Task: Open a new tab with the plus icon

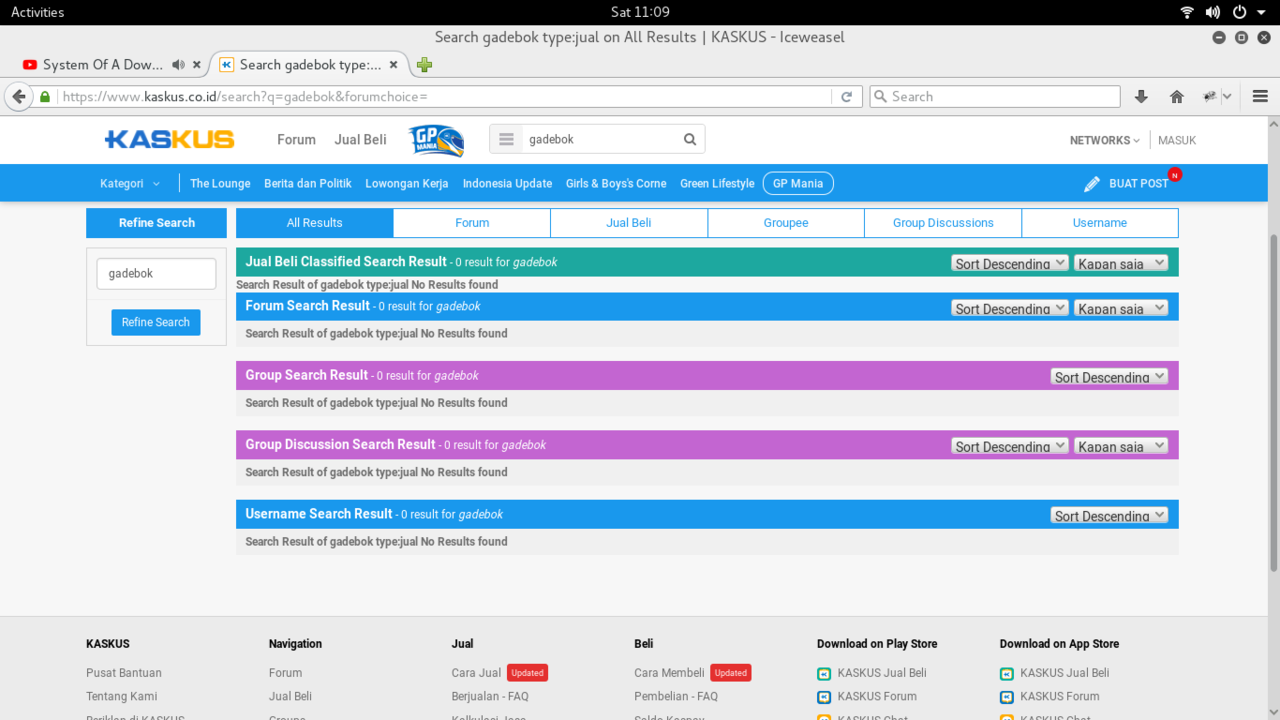Action: point(424,65)
